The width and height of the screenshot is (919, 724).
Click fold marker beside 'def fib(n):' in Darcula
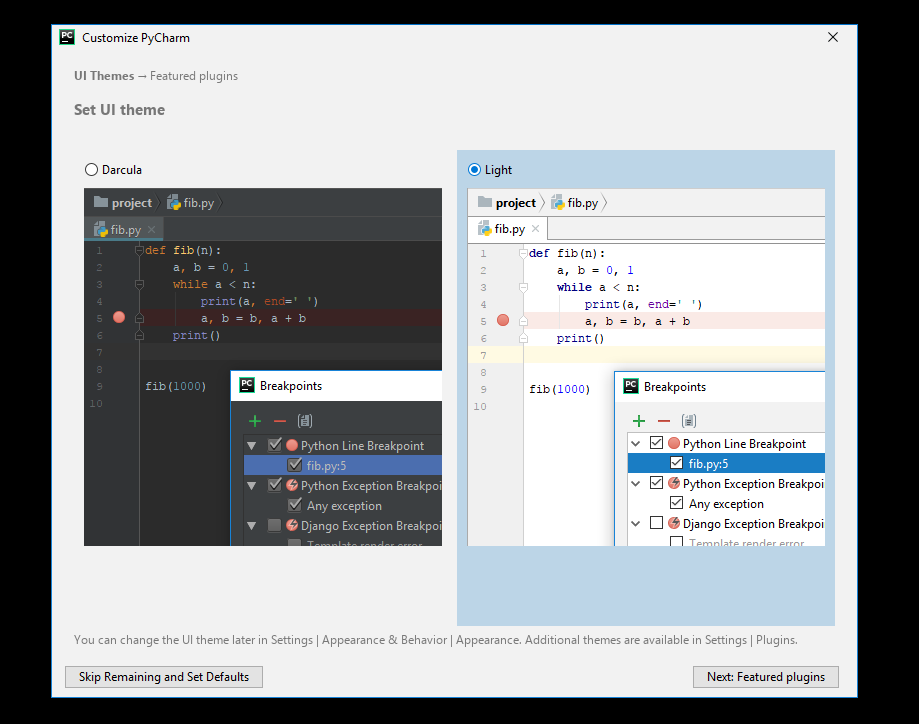[x=139, y=250]
